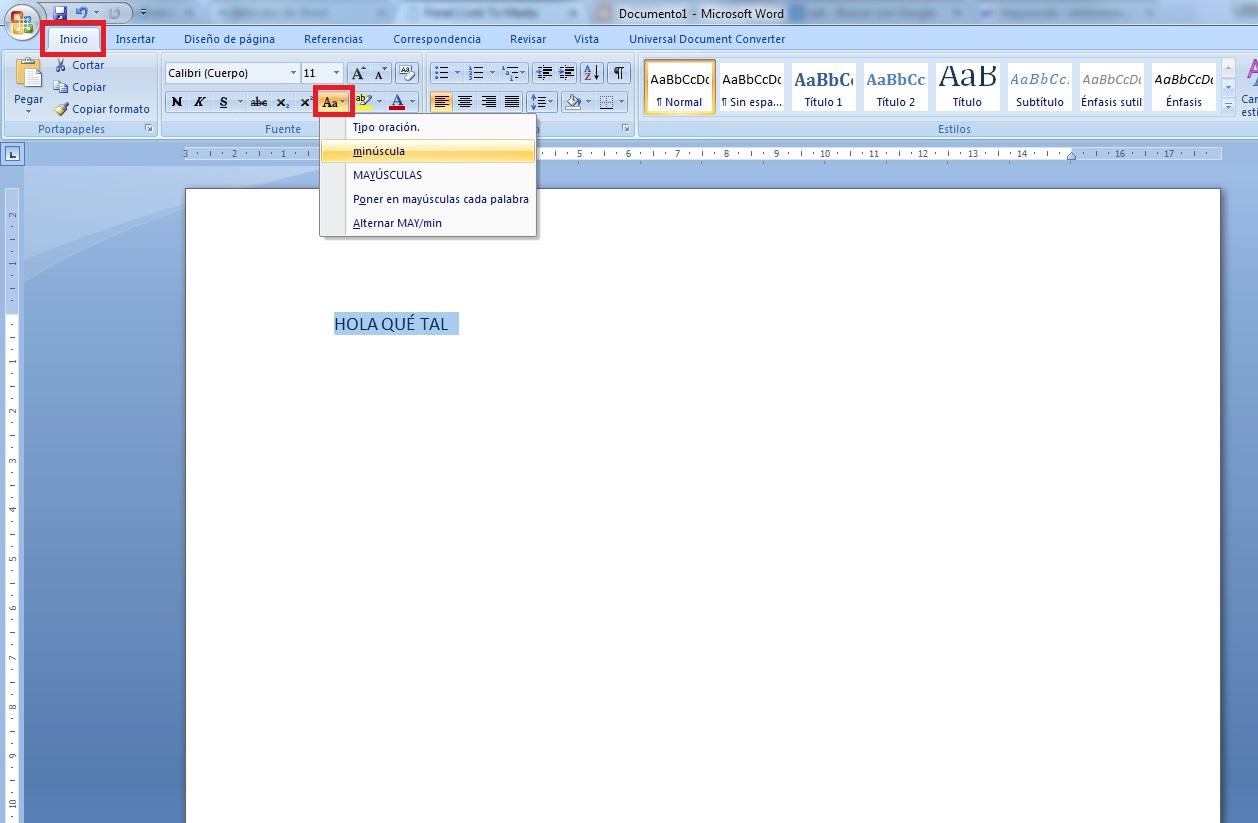1258x823 pixels.
Task: Switch to the Insertar ribbon tab
Action: point(135,39)
